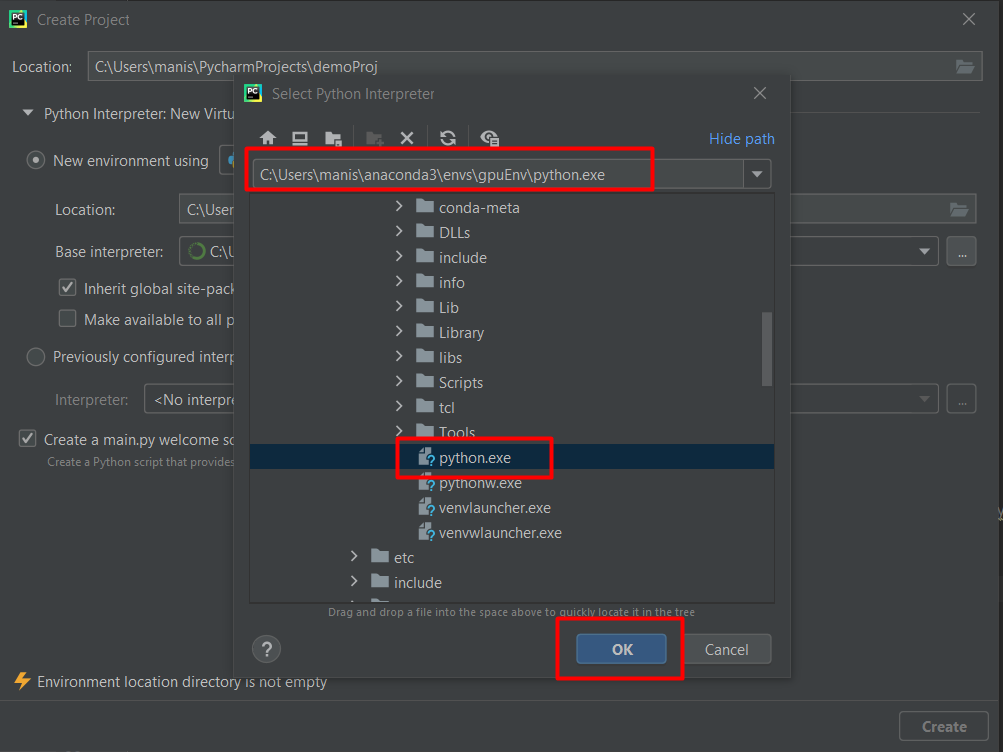The image size is (1003, 752).
Task: Click the Desktop shortcut icon in toolbar
Action: pyautogui.click(x=300, y=137)
